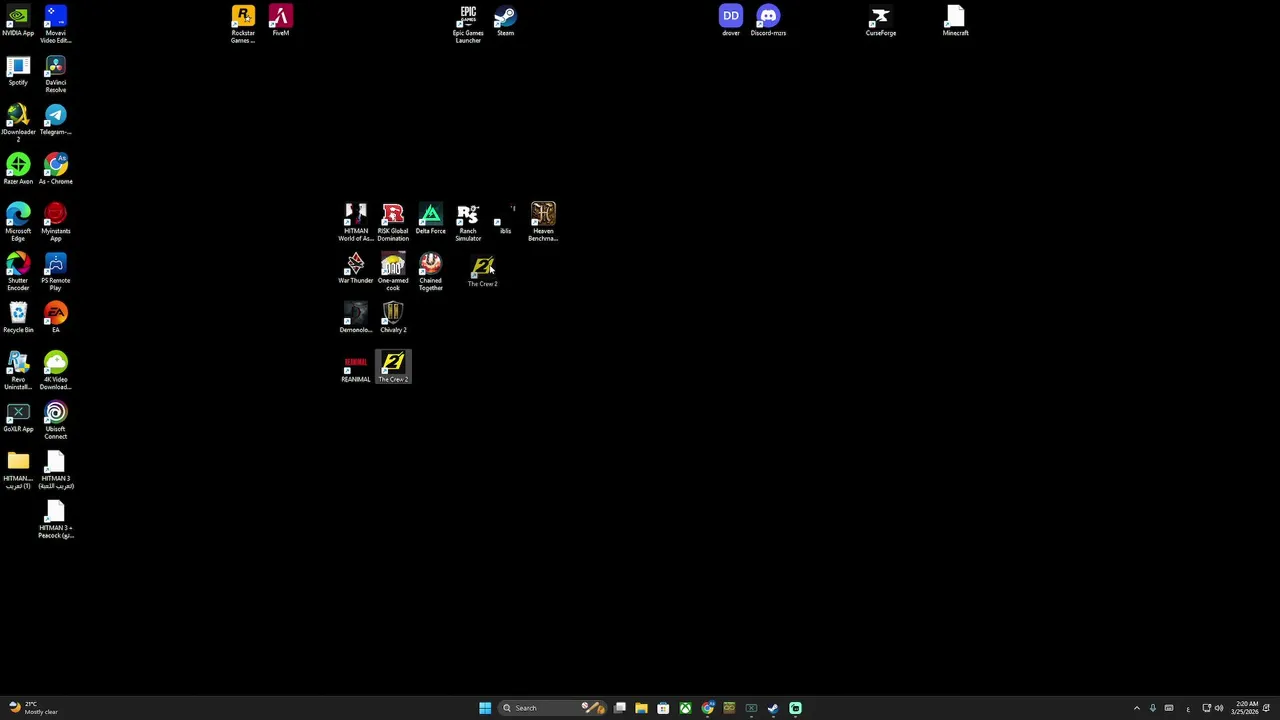Select the yellow HITMAN folder on desktop
The width and height of the screenshot is (1280, 720).
18,470
